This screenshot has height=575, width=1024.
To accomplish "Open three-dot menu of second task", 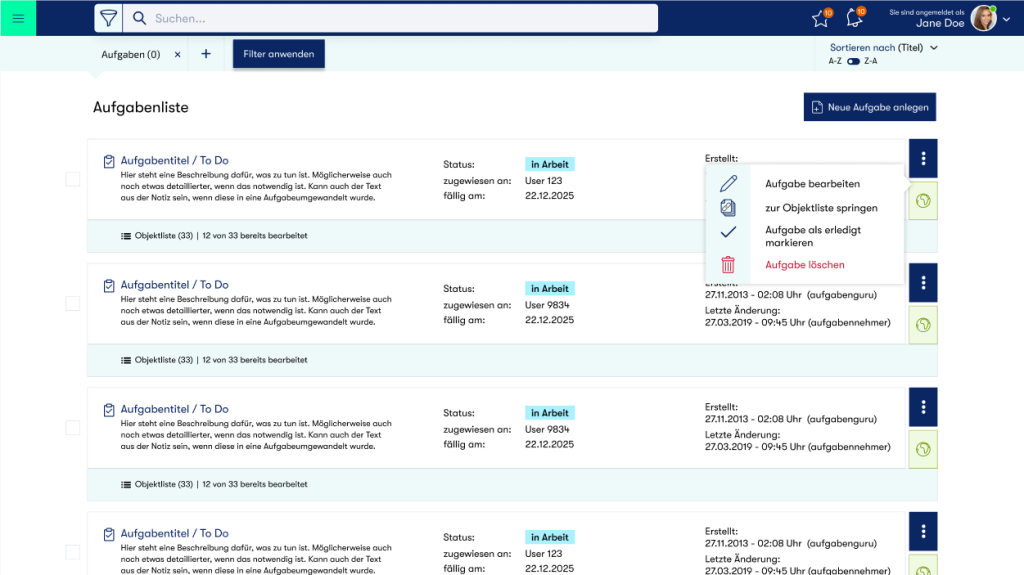I will click(x=923, y=283).
